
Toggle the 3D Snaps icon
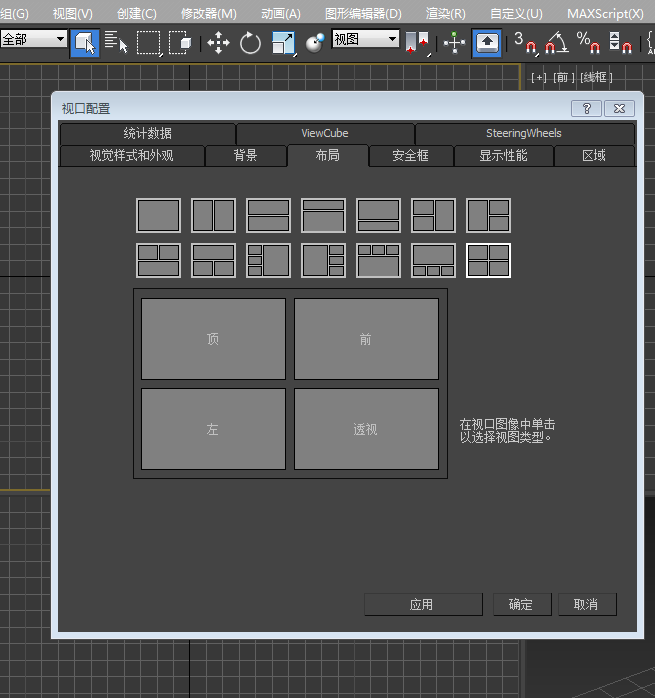tap(524, 43)
